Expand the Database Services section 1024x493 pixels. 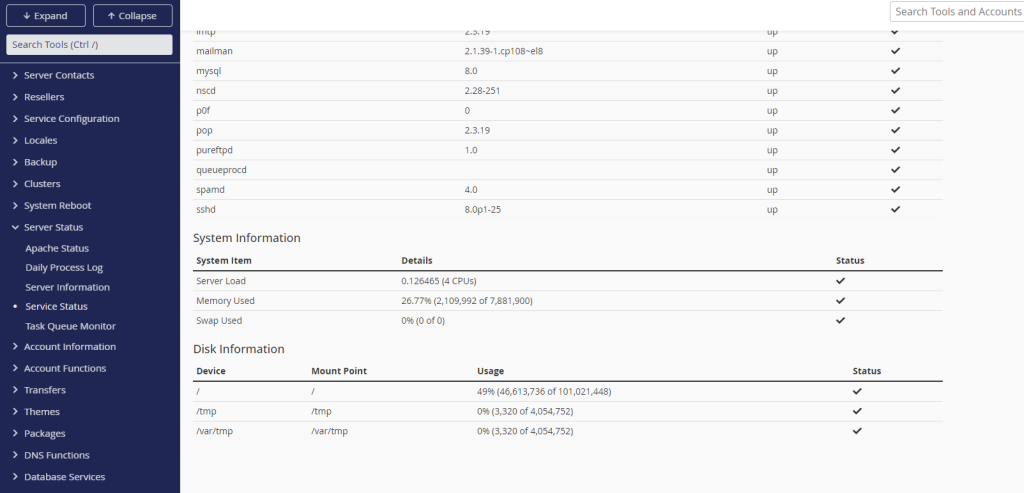(64, 477)
